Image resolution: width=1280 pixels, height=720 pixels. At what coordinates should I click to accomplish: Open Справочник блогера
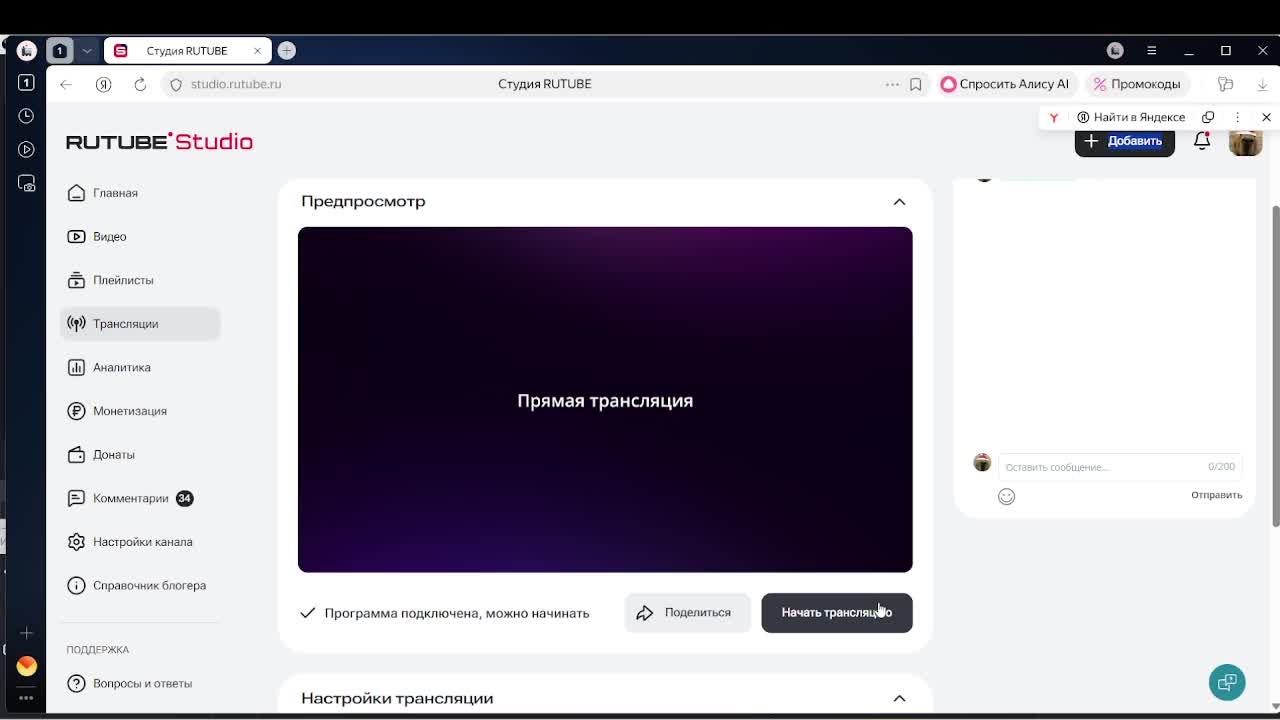140,585
